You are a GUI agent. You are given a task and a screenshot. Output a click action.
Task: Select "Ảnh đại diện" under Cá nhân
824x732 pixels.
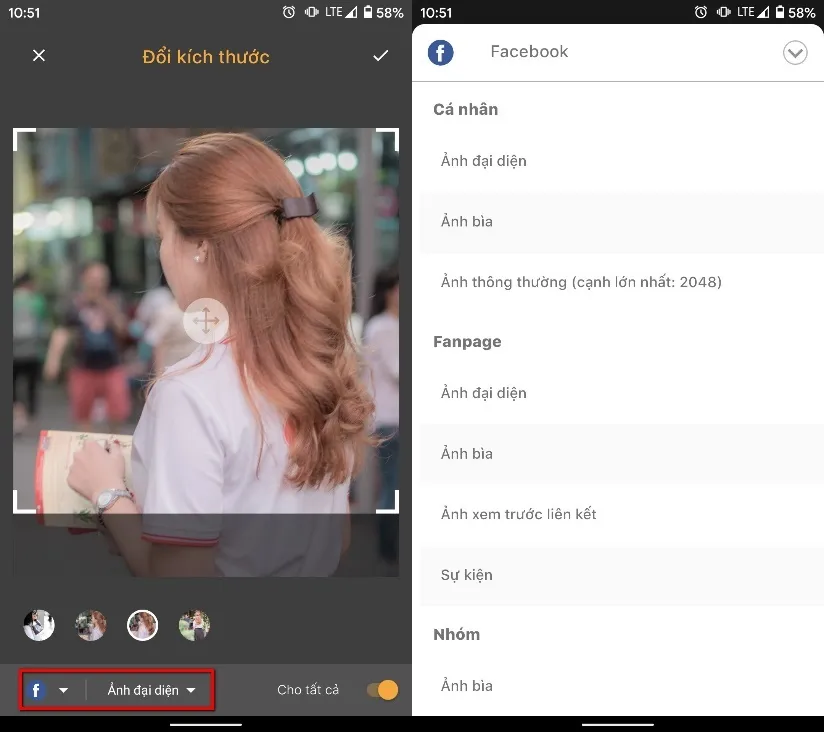click(484, 160)
